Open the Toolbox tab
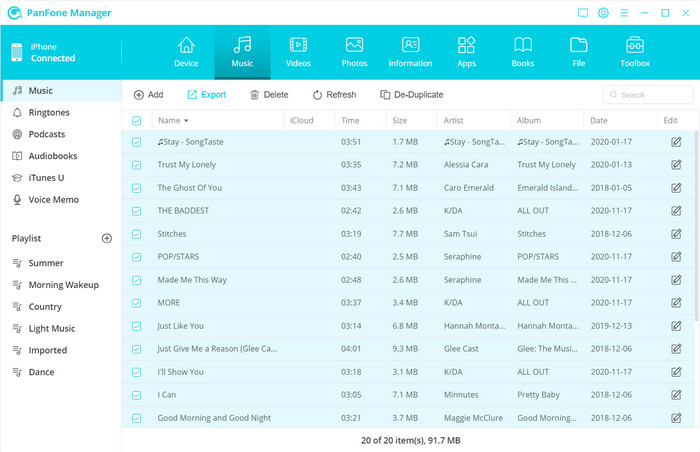The image size is (700, 452). click(x=635, y=52)
